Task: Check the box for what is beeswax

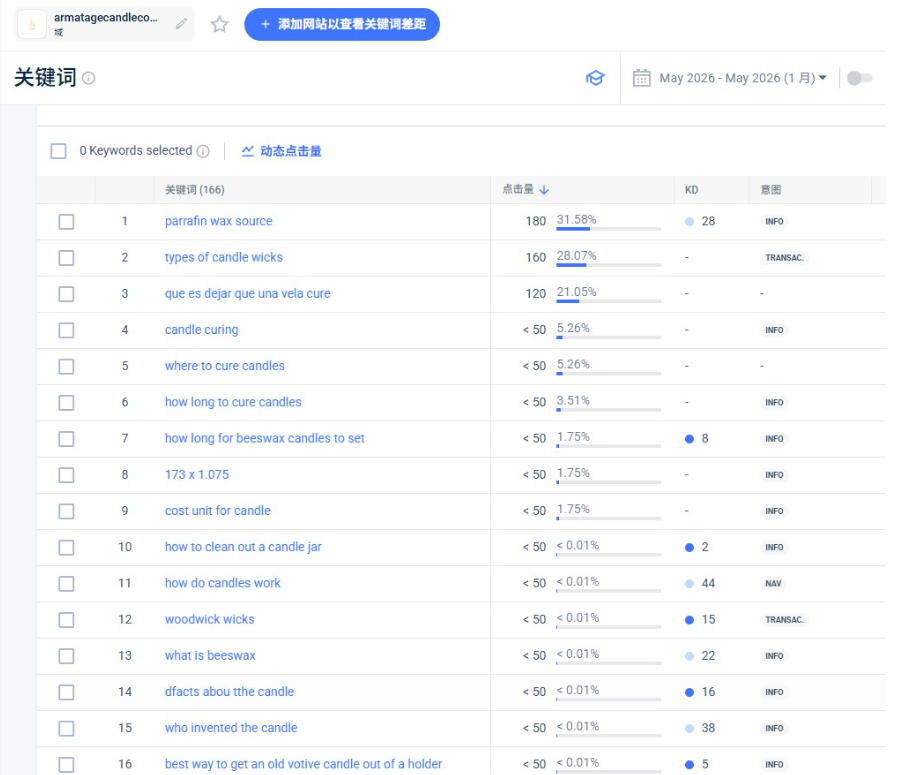Action: (x=66, y=656)
